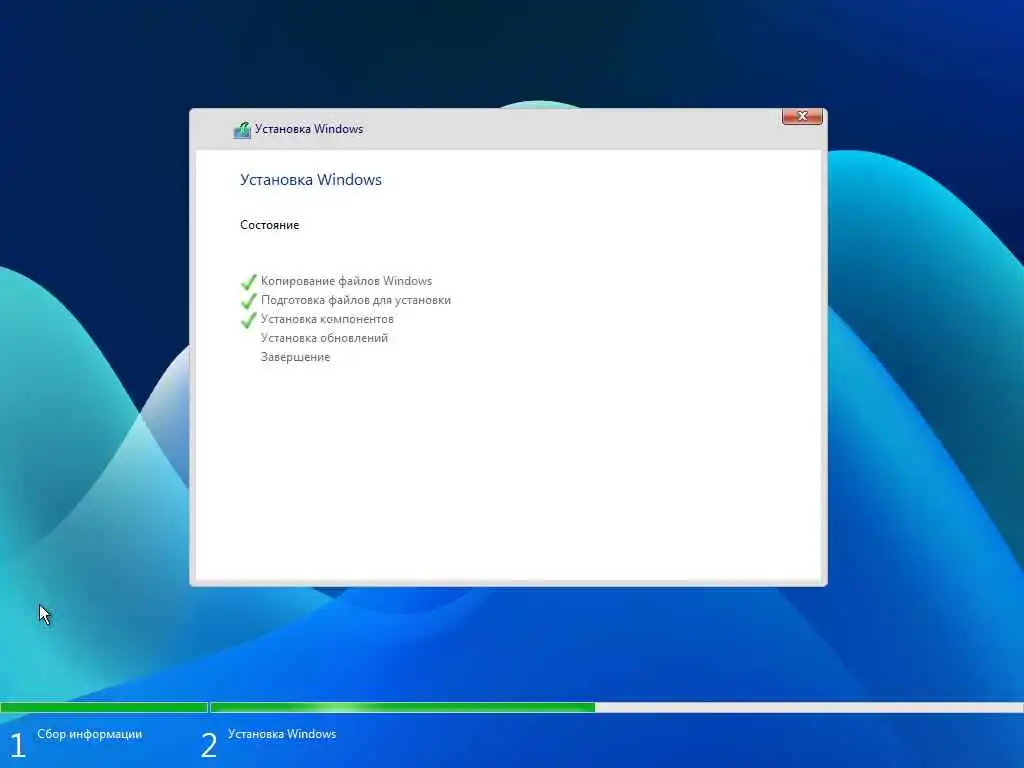Close the Установка Windows dialog

[x=802, y=116]
